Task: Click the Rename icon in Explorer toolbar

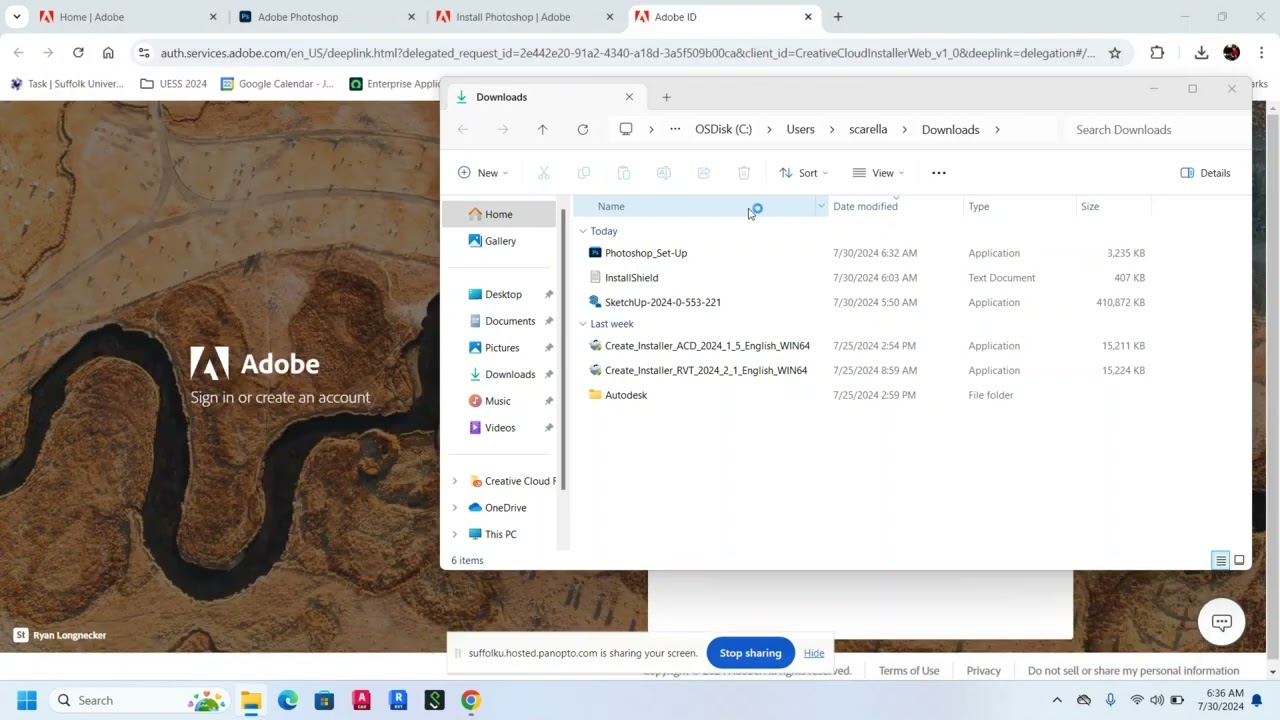Action: click(664, 173)
